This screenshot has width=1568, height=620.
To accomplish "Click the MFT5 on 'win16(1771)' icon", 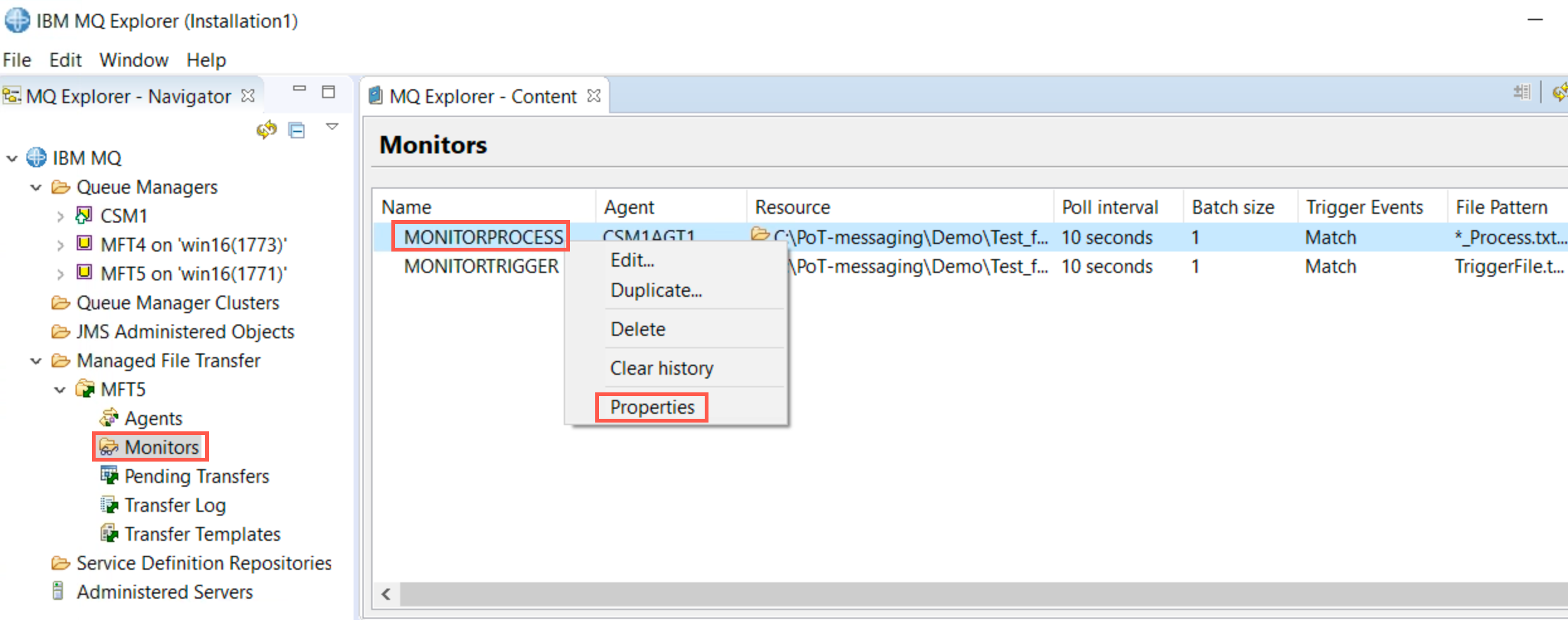I will [84, 272].
